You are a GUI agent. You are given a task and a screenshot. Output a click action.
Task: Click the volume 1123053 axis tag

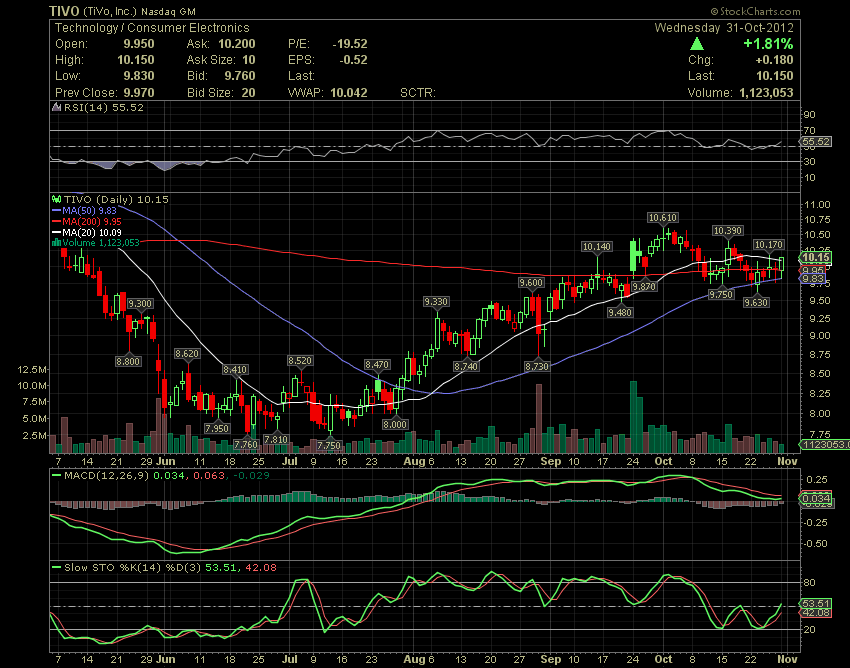pos(825,445)
